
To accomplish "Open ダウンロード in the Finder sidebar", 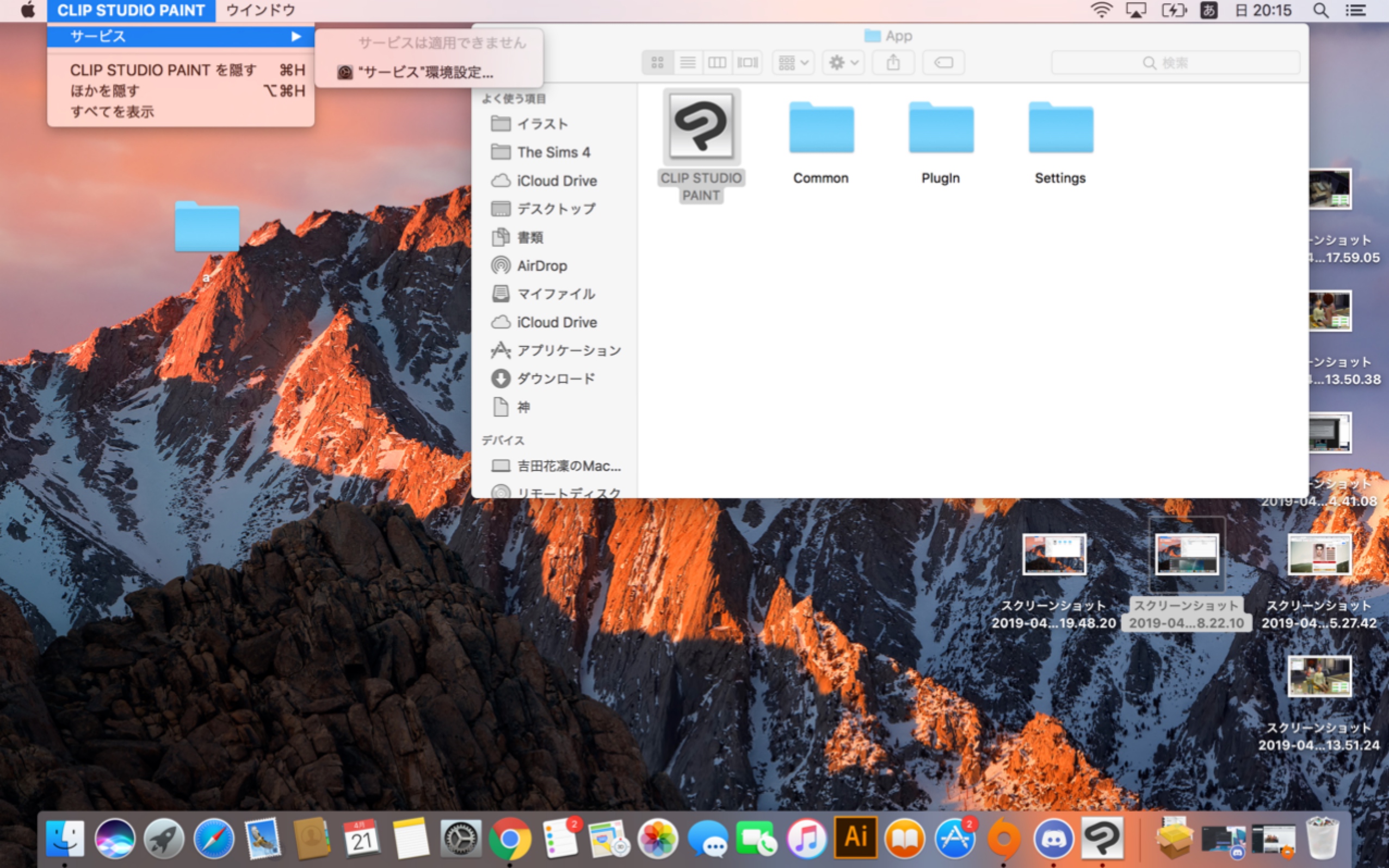I will [x=555, y=379].
